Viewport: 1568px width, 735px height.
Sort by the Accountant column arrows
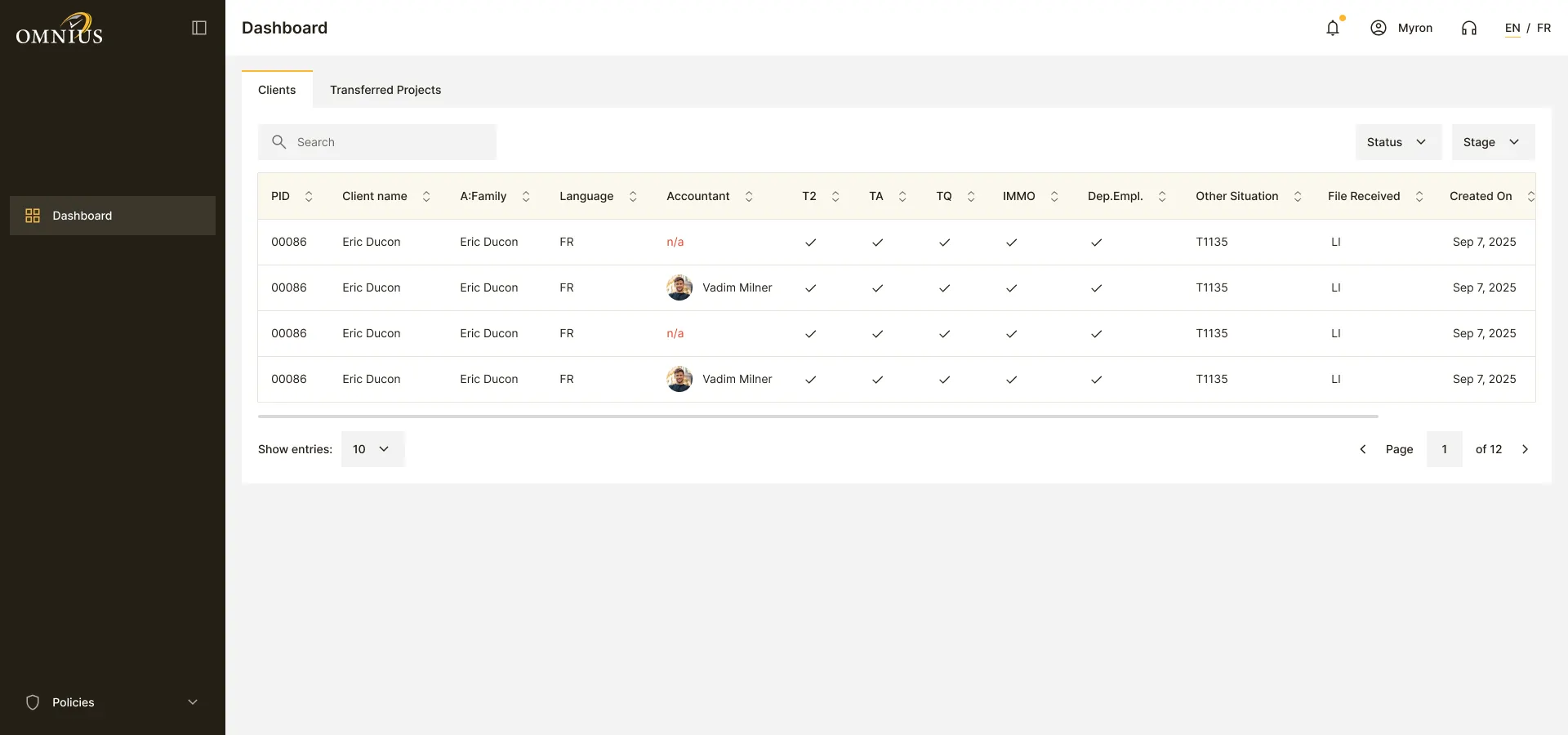tap(749, 196)
